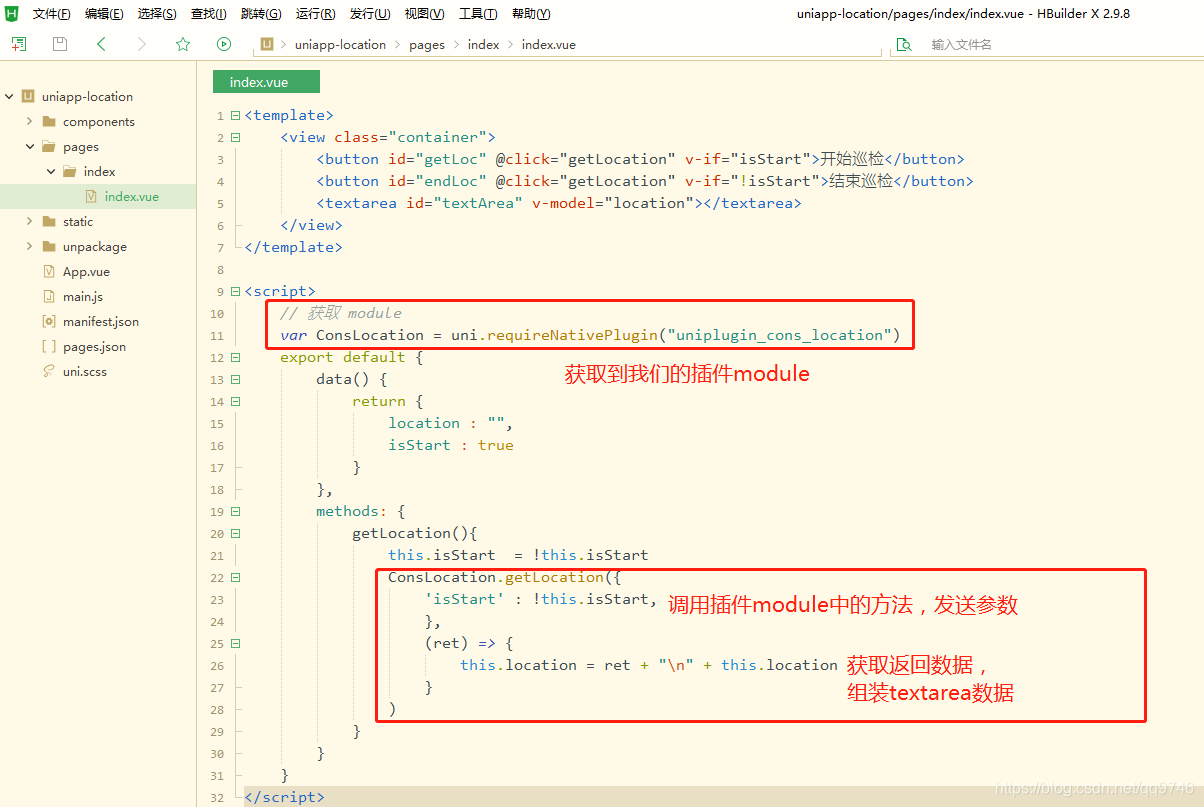Click the pages folder icon

48,147
